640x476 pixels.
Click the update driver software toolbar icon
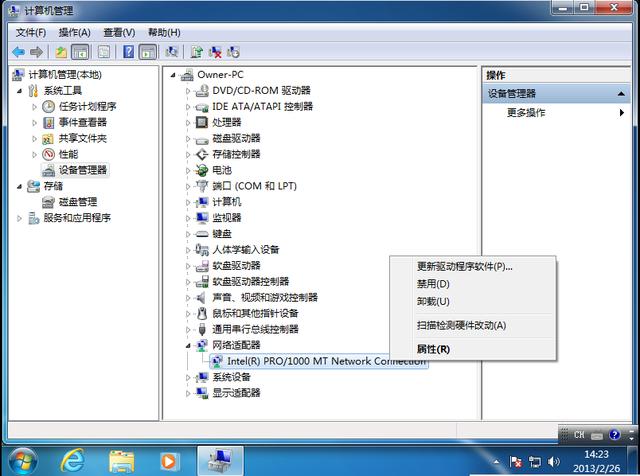click(196, 52)
